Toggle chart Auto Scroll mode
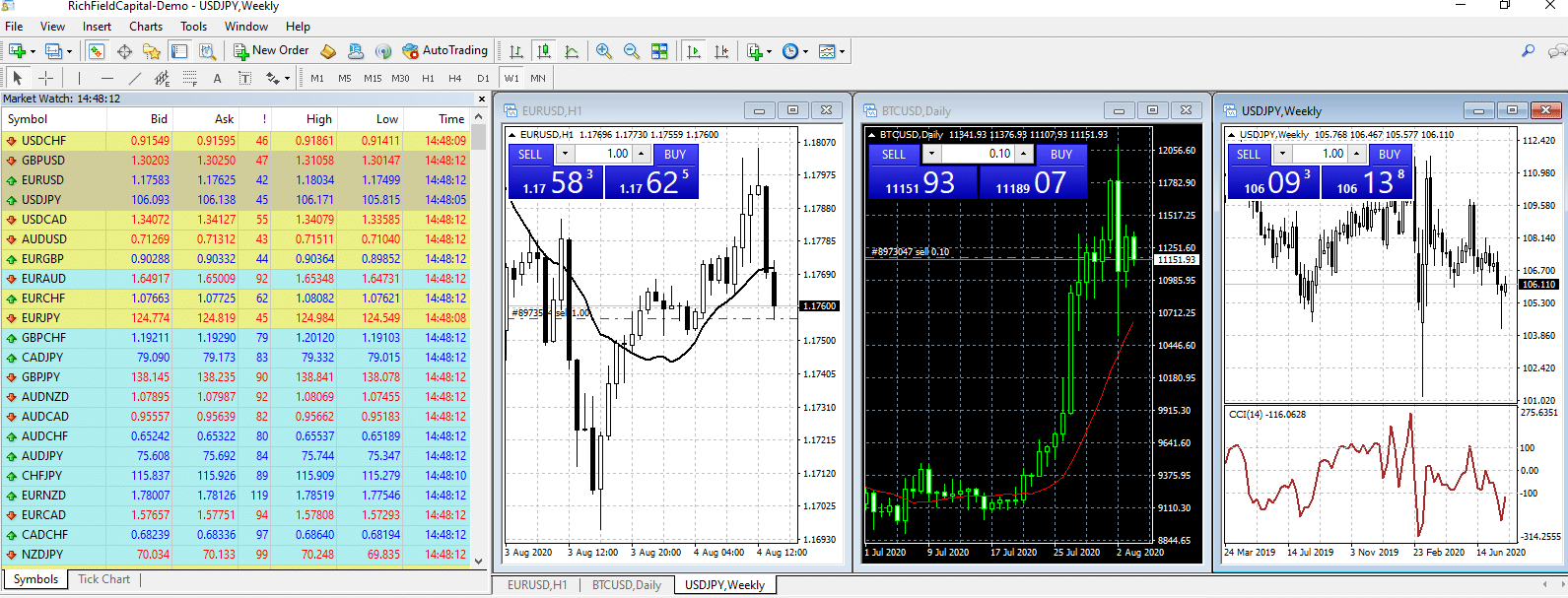1568x598 pixels. 694,51
